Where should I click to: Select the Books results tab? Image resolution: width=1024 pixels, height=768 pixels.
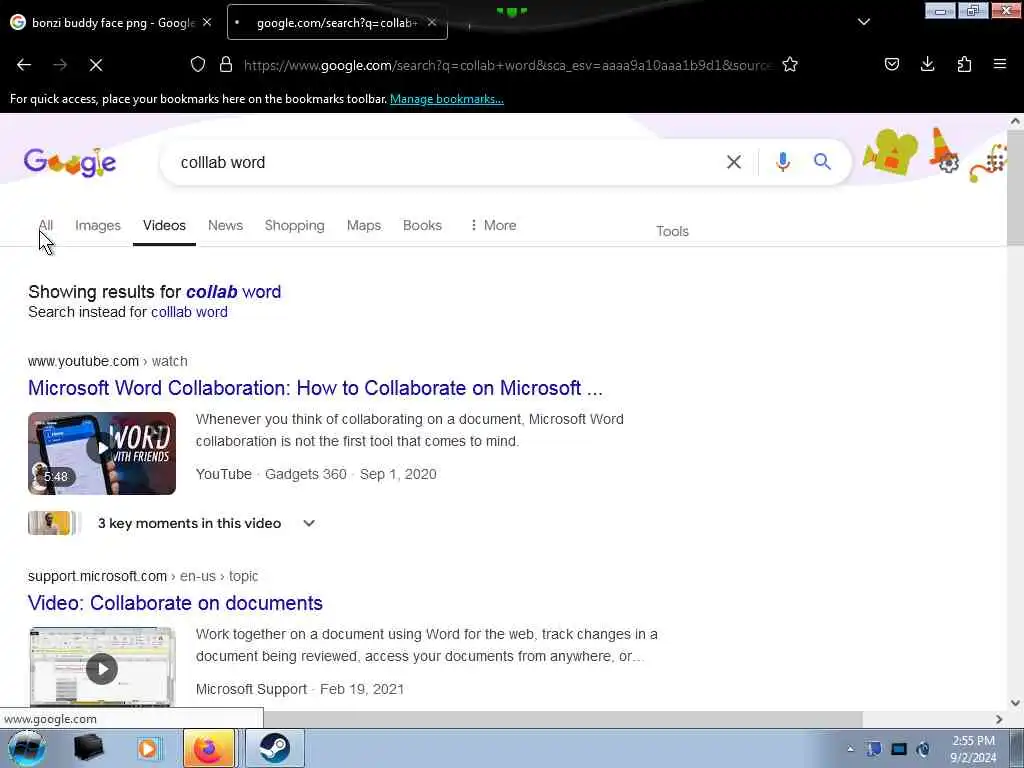point(423,225)
